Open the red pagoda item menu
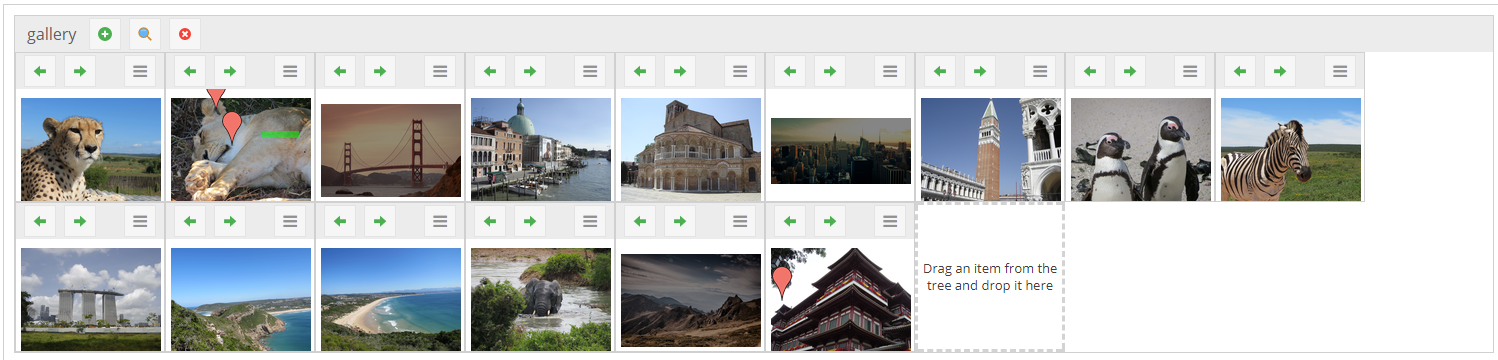Image resolution: width=1498 pixels, height=360 pixels. coord(890,221)
